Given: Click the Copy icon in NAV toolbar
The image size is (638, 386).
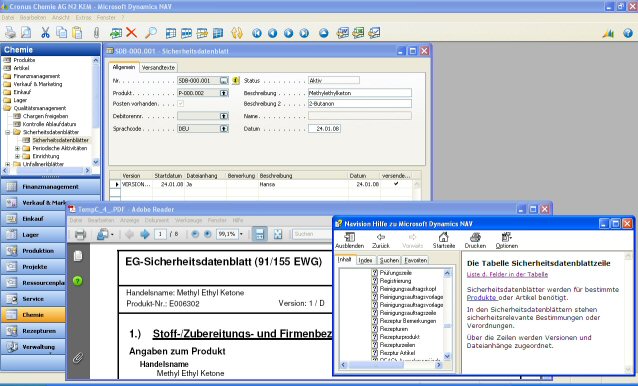Looking at the screenshot, I should (x=61, y=33).
